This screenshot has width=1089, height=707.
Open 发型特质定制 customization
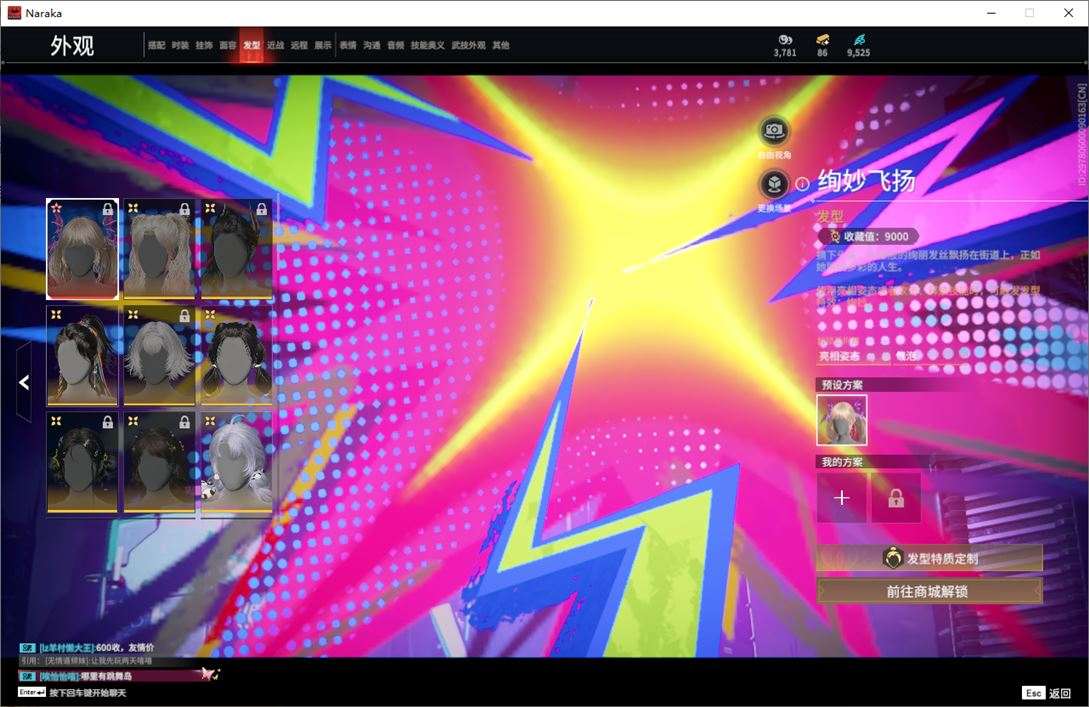coord(929,558)
